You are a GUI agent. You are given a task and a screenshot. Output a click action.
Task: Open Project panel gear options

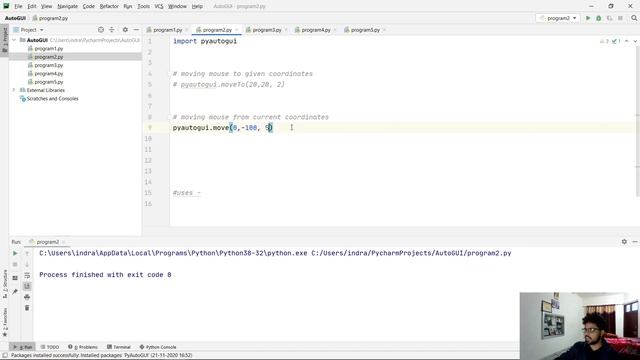[125, 30]
